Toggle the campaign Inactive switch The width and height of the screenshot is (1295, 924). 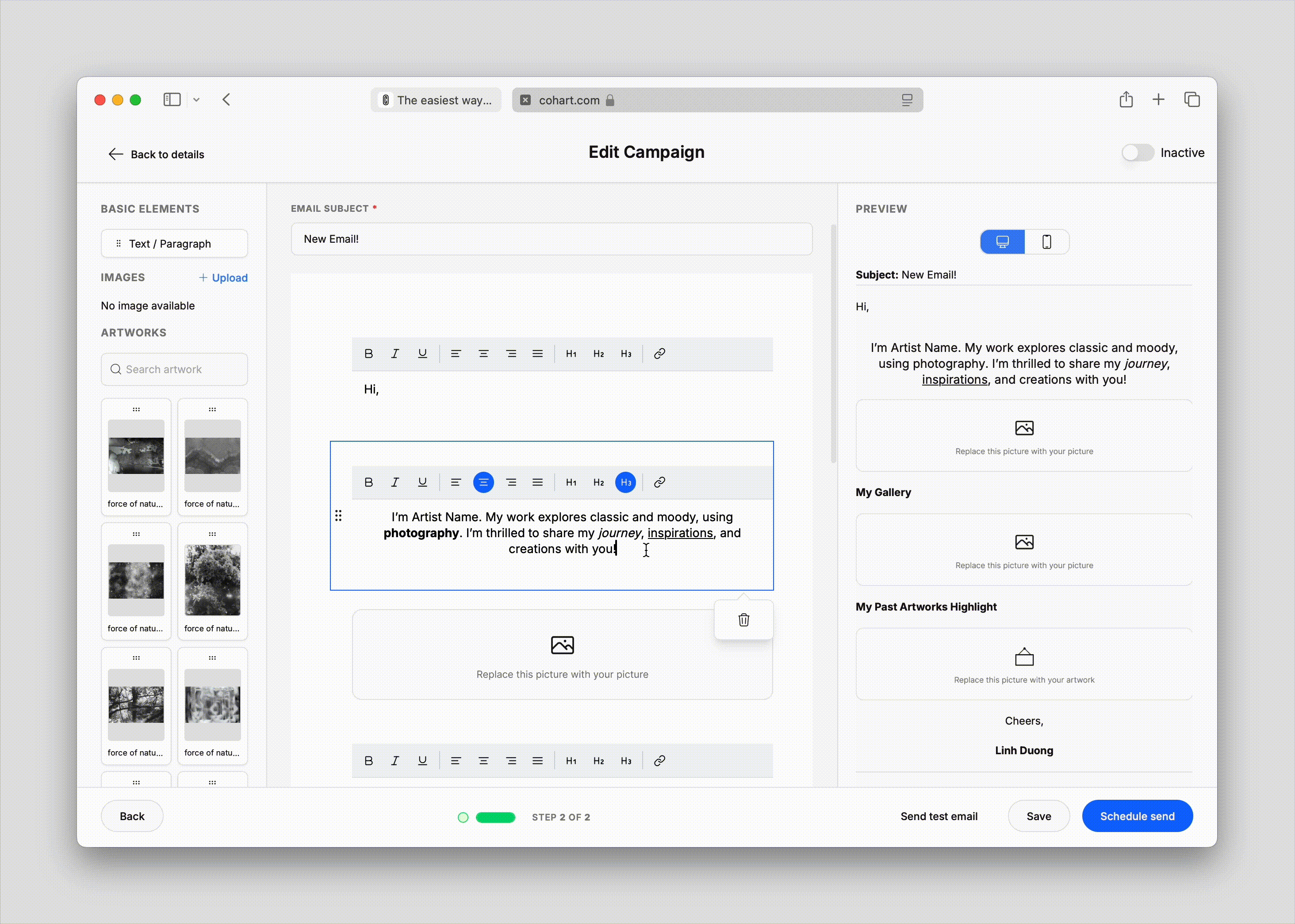[x=1137, y=153]
